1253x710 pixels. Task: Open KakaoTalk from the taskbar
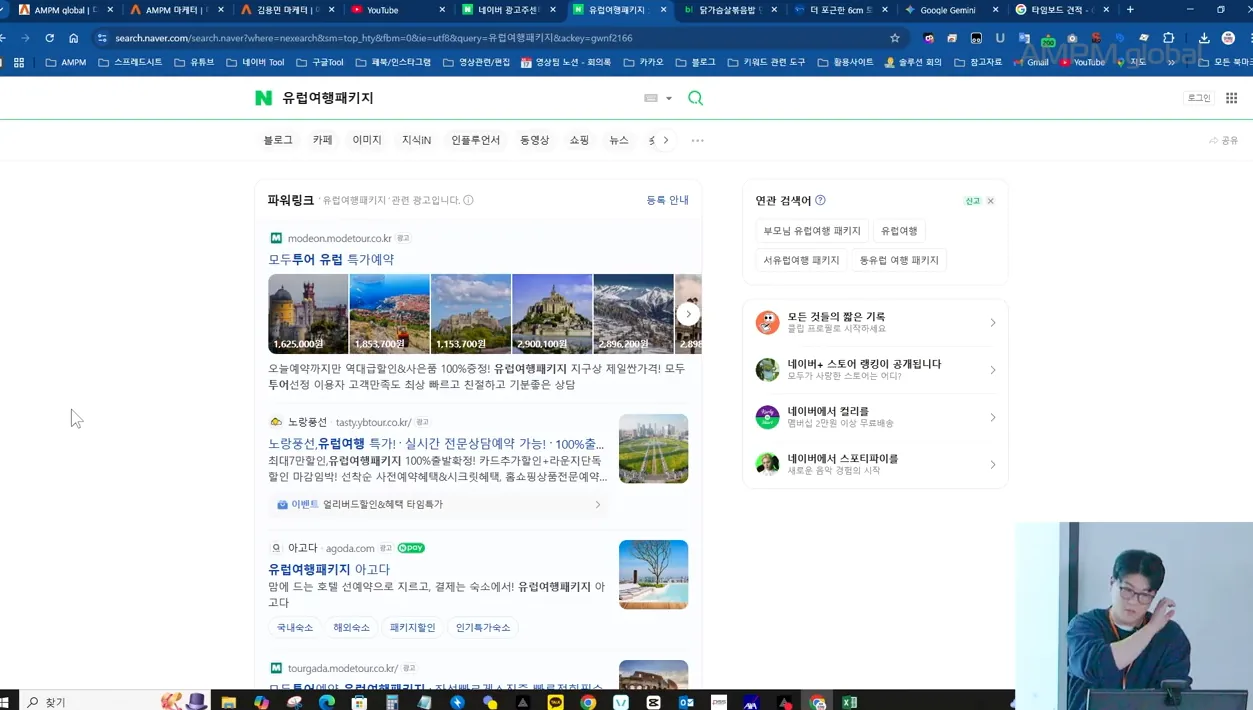[x=555, y=702]
